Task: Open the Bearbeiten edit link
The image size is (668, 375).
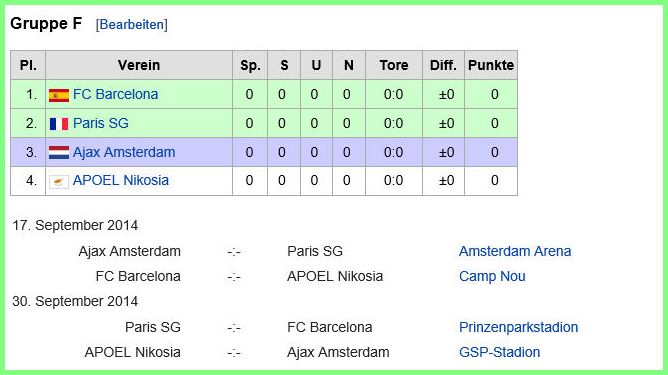Action: click(132, 25)
